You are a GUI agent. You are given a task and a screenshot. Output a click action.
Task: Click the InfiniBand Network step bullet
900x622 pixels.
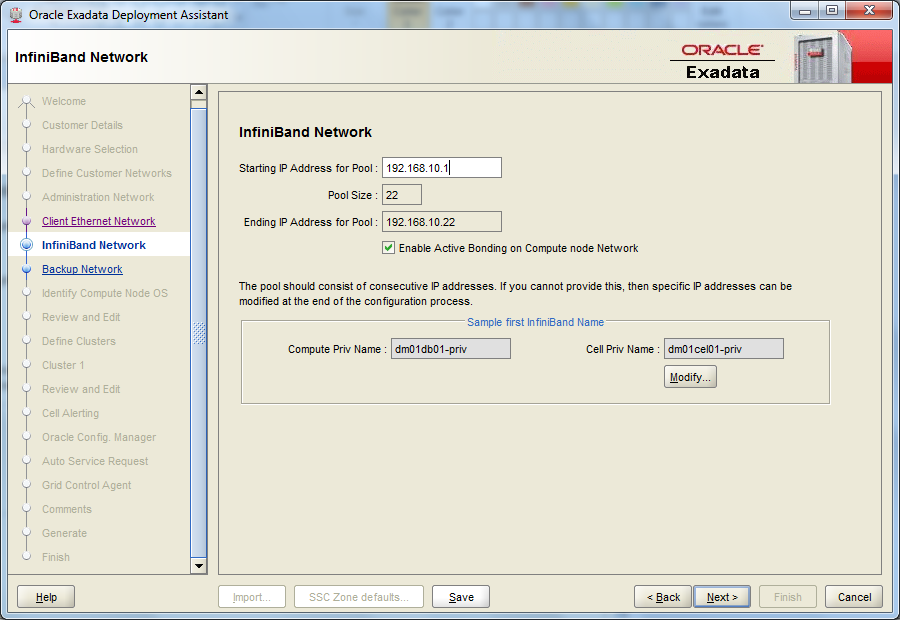pos(26,245)
